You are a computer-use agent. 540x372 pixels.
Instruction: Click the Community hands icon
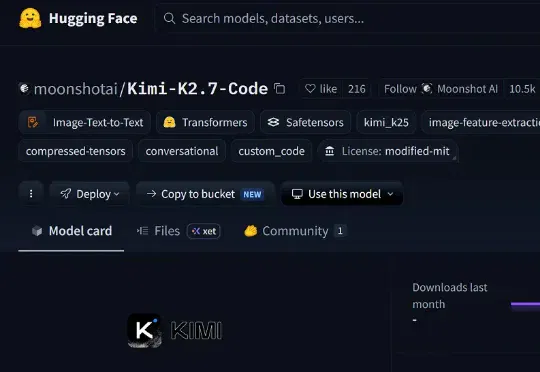251,231
